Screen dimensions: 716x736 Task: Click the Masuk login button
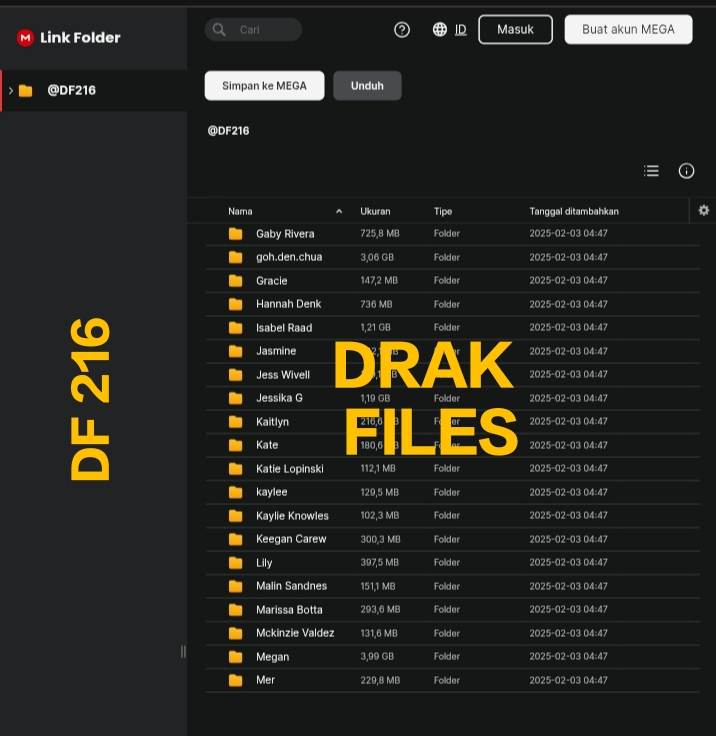coord(515,30)
